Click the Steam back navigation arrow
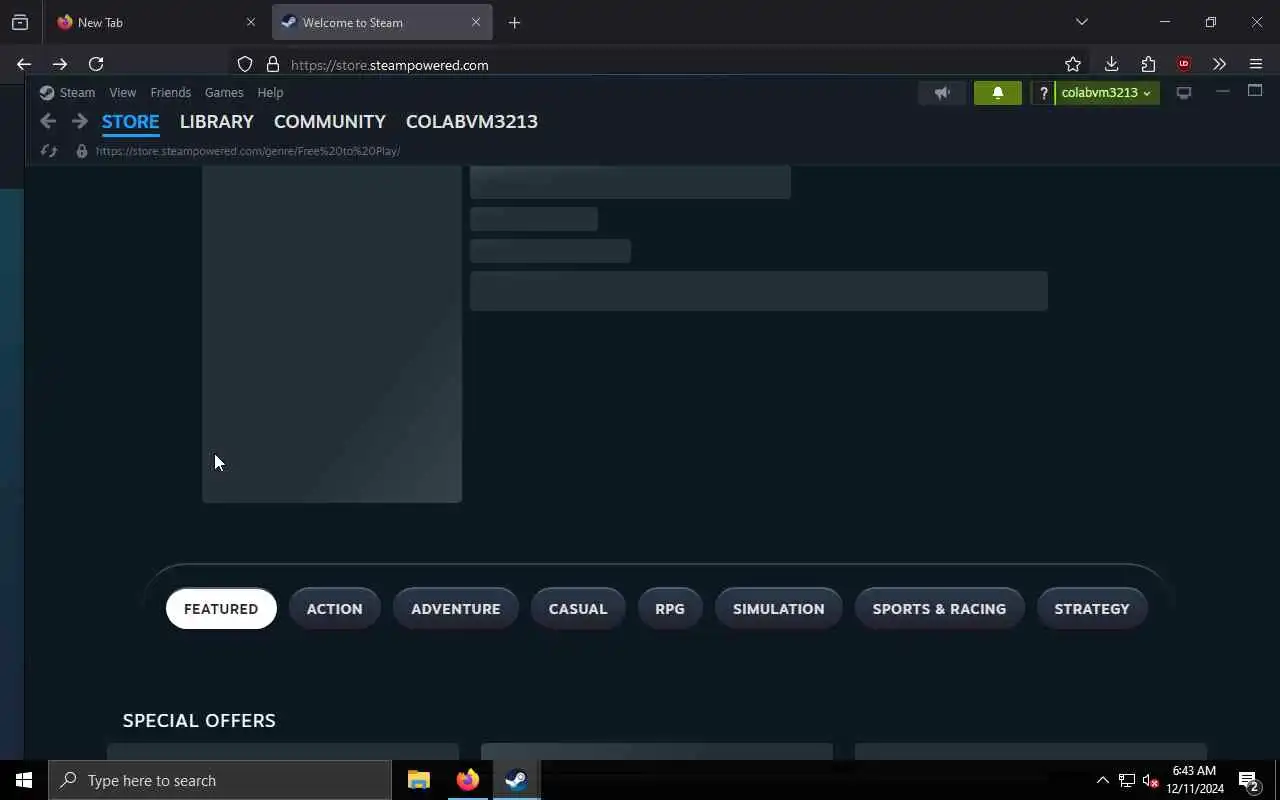 (47, 121)
